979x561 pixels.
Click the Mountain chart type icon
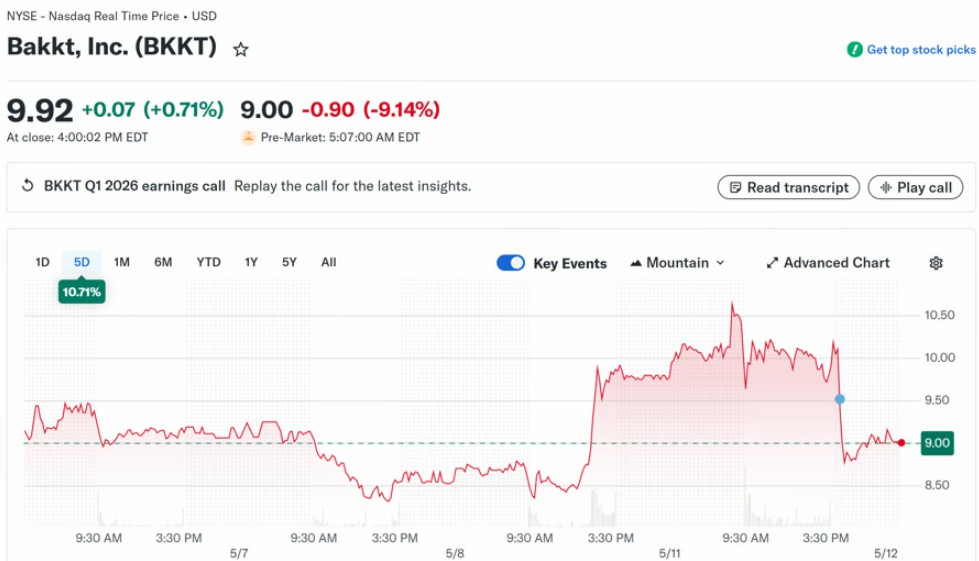(636, 263)
